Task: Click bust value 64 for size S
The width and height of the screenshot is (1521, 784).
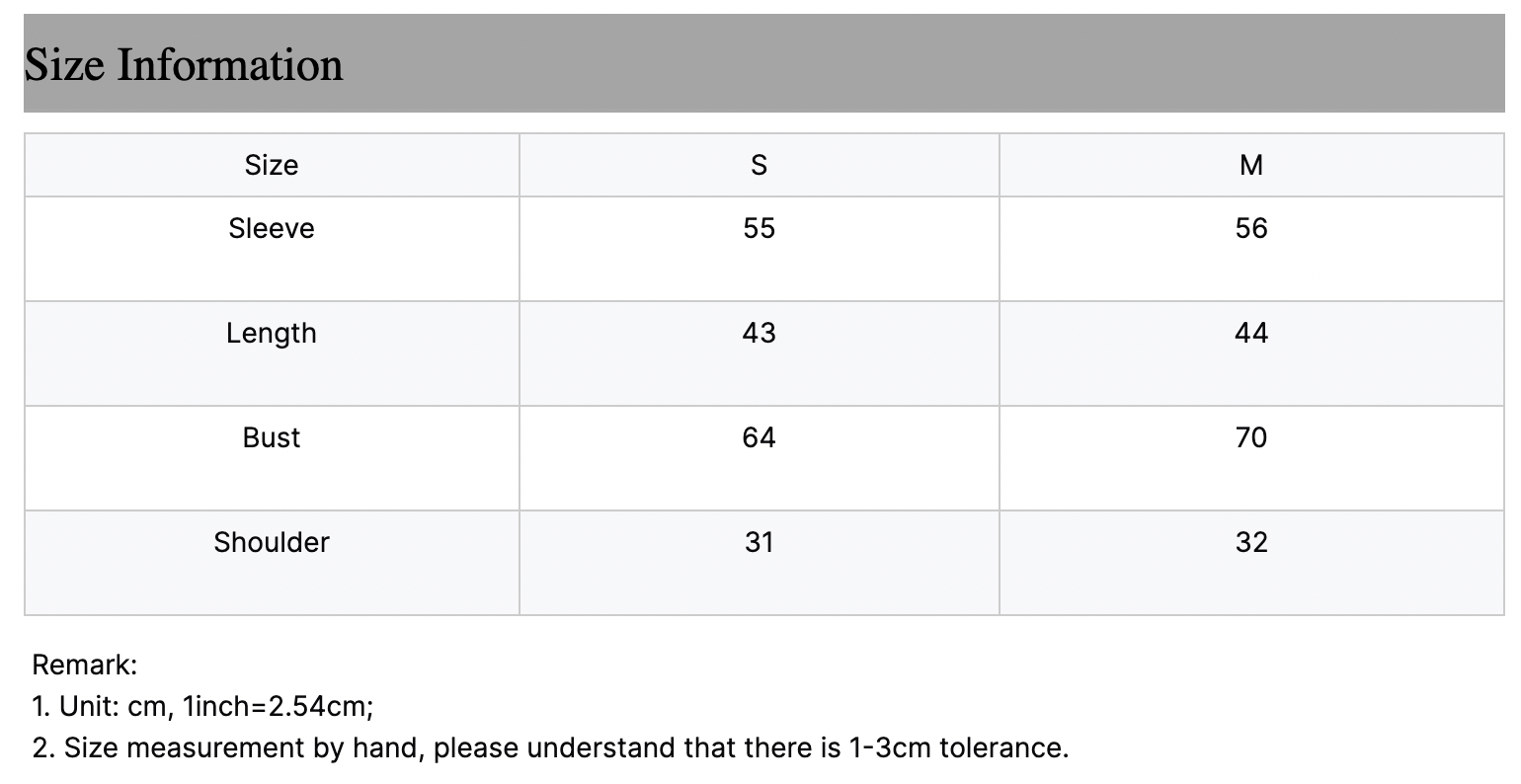Action: pyautogui.click(x=759, y=437)
